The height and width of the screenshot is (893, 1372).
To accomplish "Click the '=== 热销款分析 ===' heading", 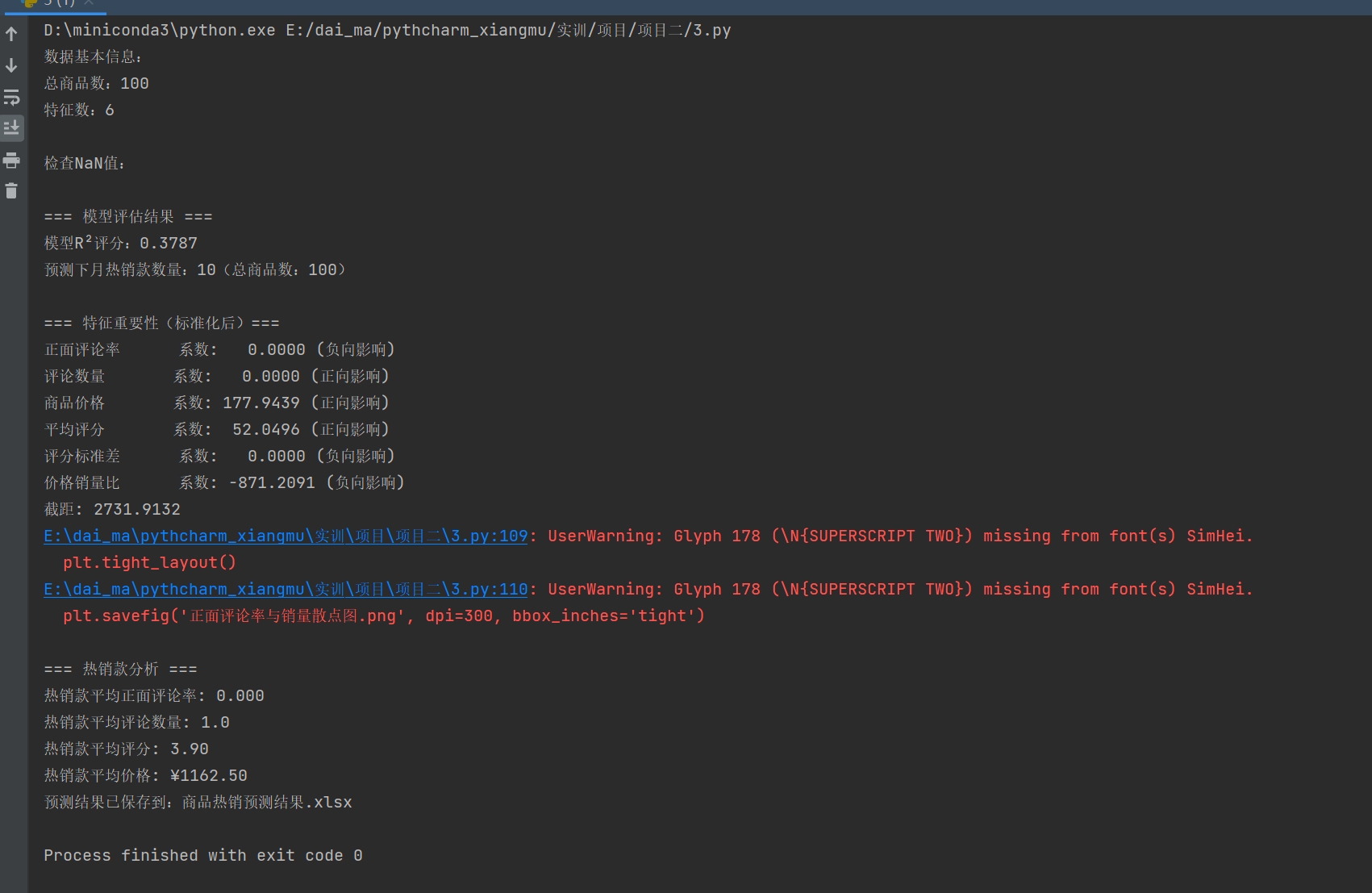I will tap(120, 669).
